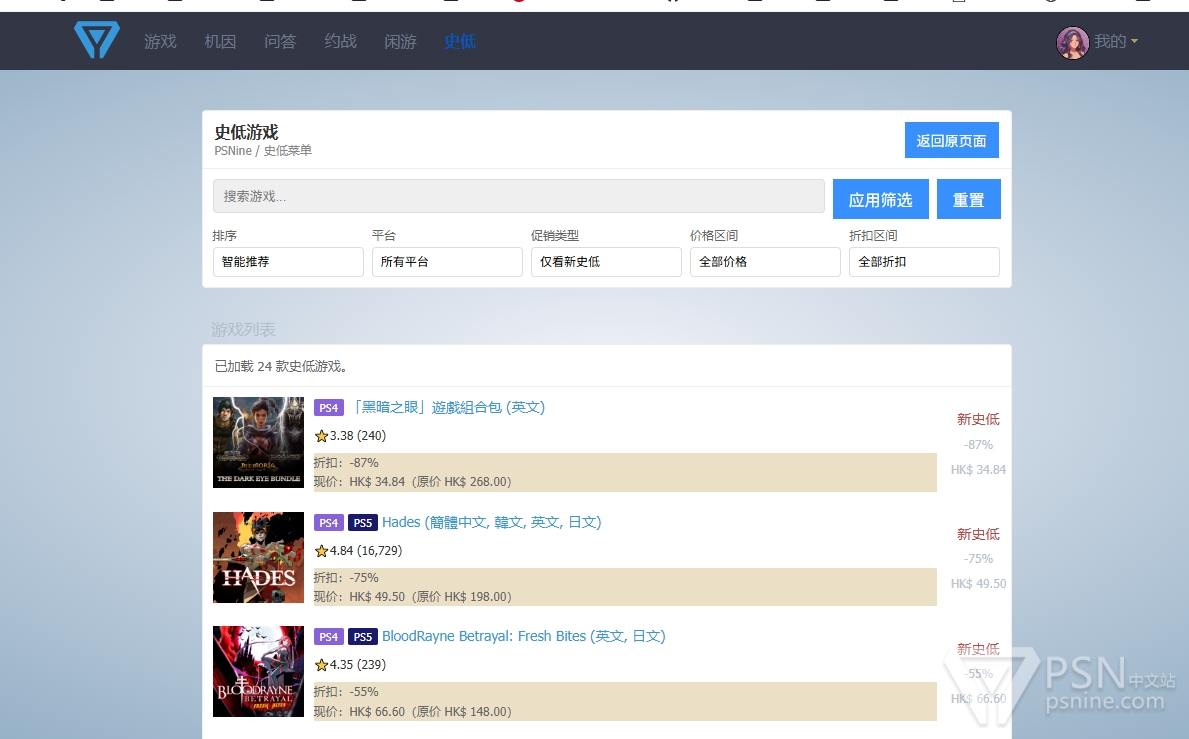This screenshot has width=1189, height=739.
Task: Open the 促销类型 promotion type dropdown
Action: coord(606,262)
